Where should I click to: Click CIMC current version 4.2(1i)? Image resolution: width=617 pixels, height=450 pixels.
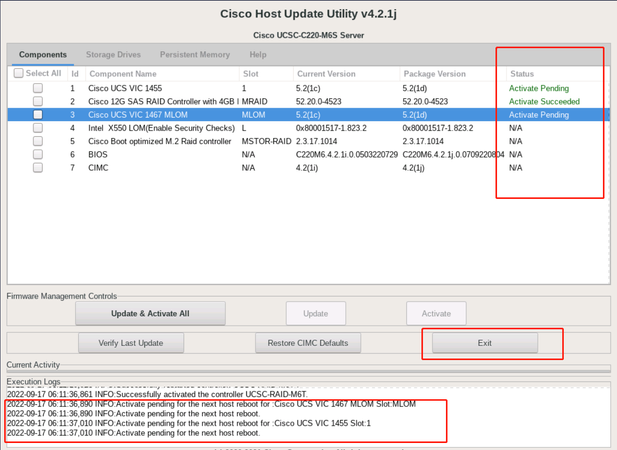pos(307,168)
